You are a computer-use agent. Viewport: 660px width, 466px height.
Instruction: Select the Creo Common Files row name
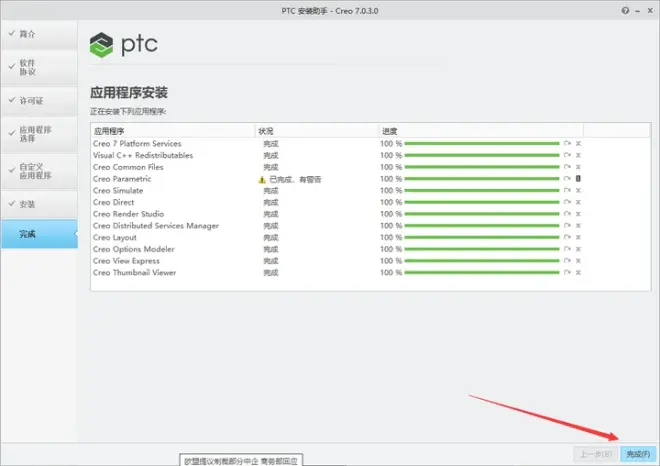click(128, 167)
